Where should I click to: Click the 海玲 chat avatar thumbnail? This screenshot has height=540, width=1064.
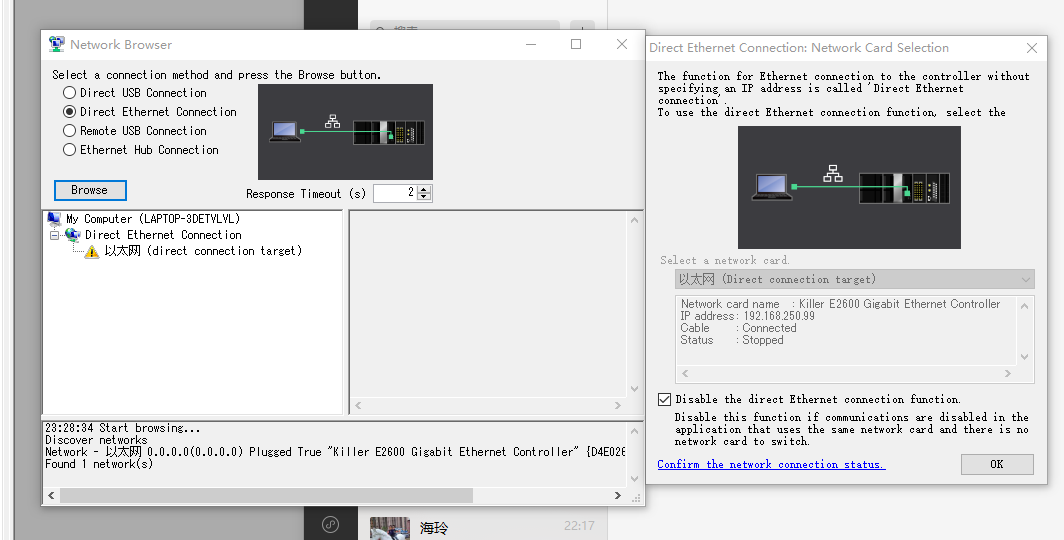pyautogui.click(x=390, y=528)
